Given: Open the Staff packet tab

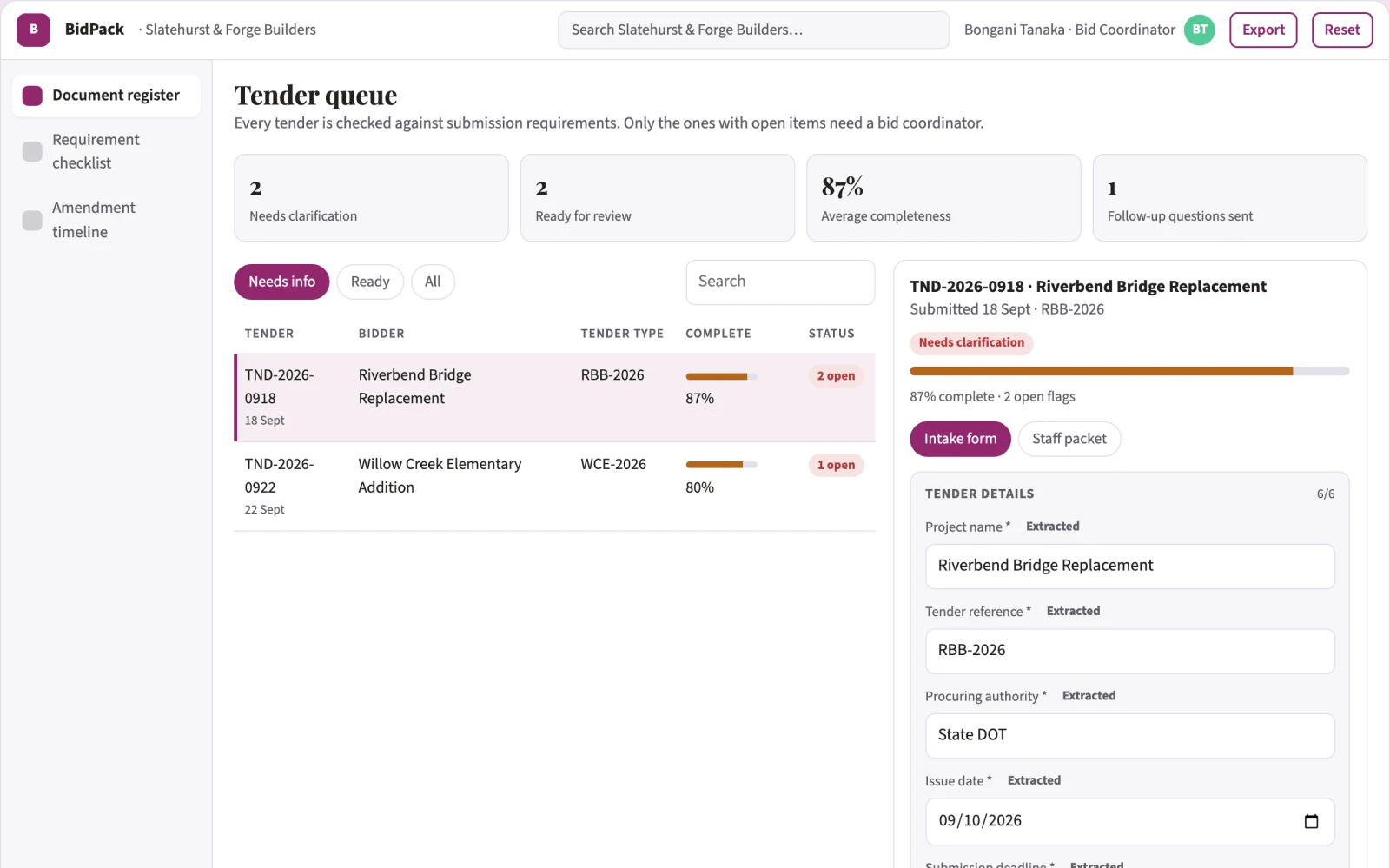Looking at the screenshot, I should [x=1069, y=439].
